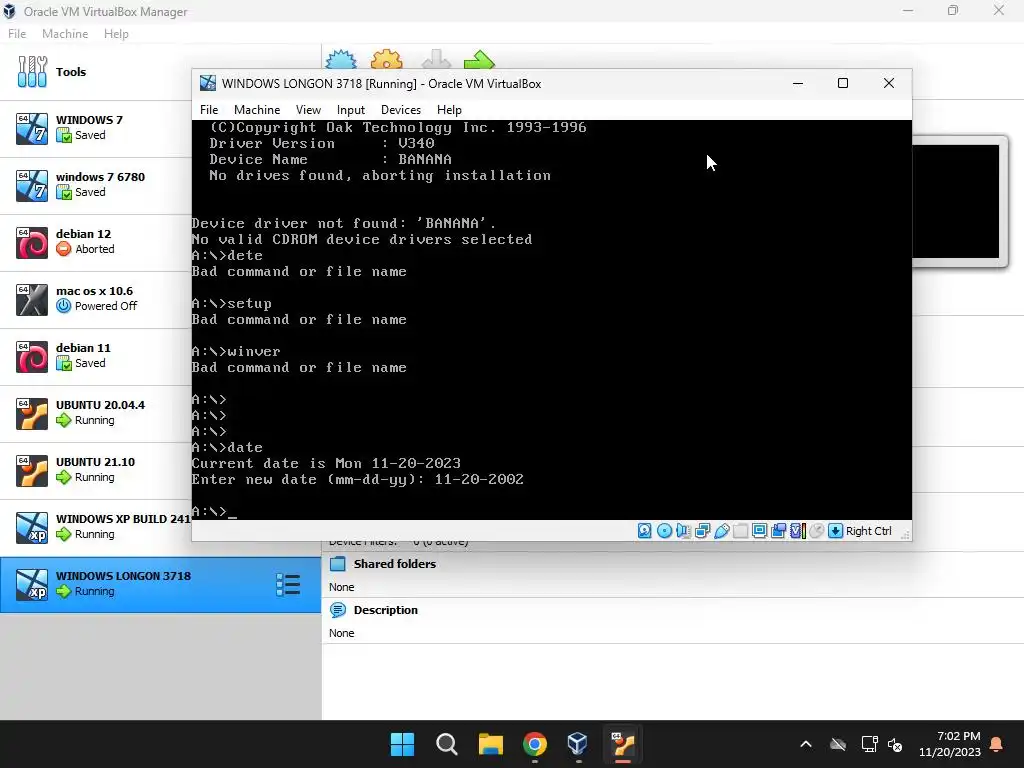The width and height of the screenshot is (1024, 768).
Task: Open the VM window Help menu
Action: [x=449, y=110]
